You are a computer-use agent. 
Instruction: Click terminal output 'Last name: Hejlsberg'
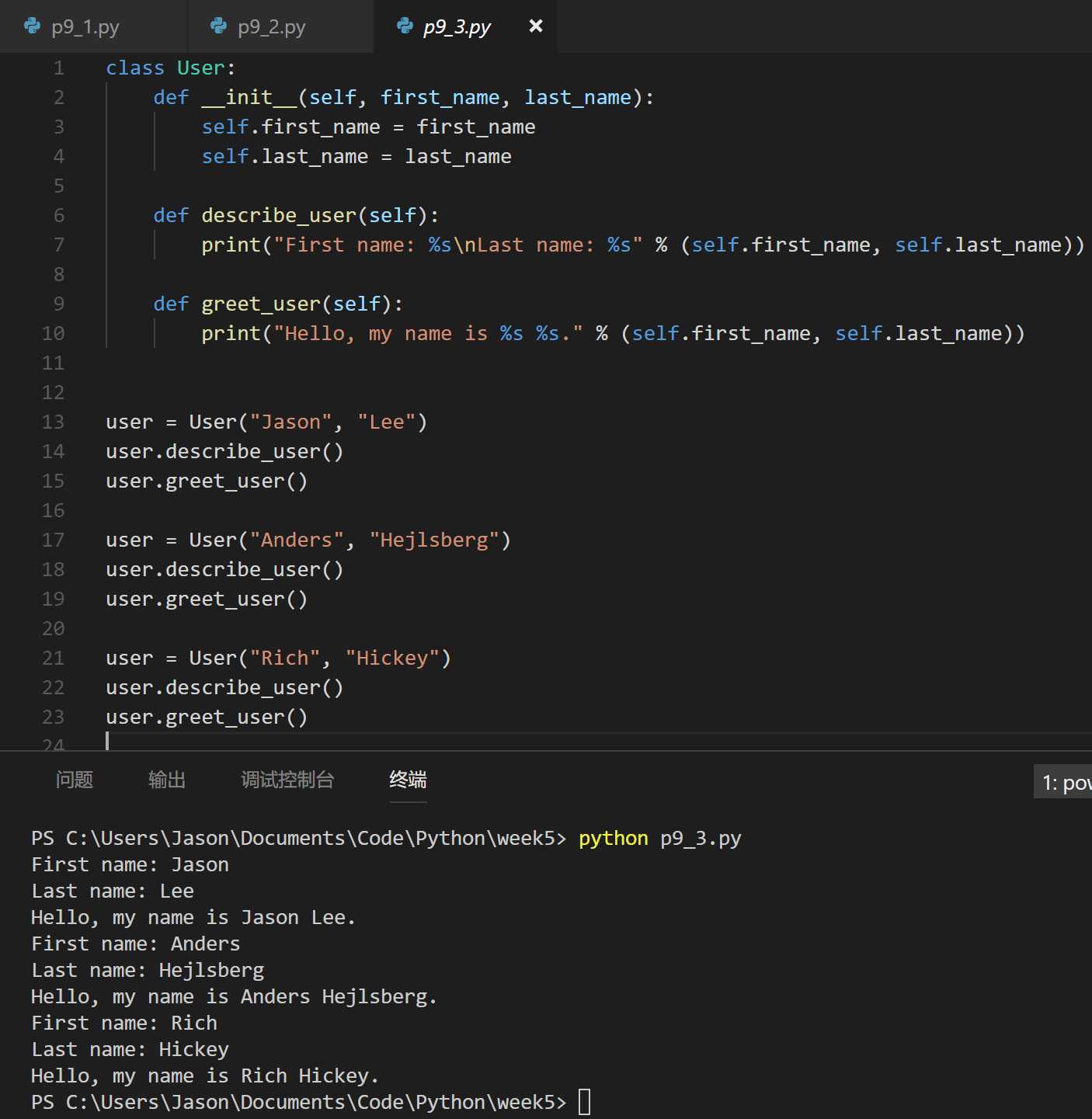click(148, 971)
